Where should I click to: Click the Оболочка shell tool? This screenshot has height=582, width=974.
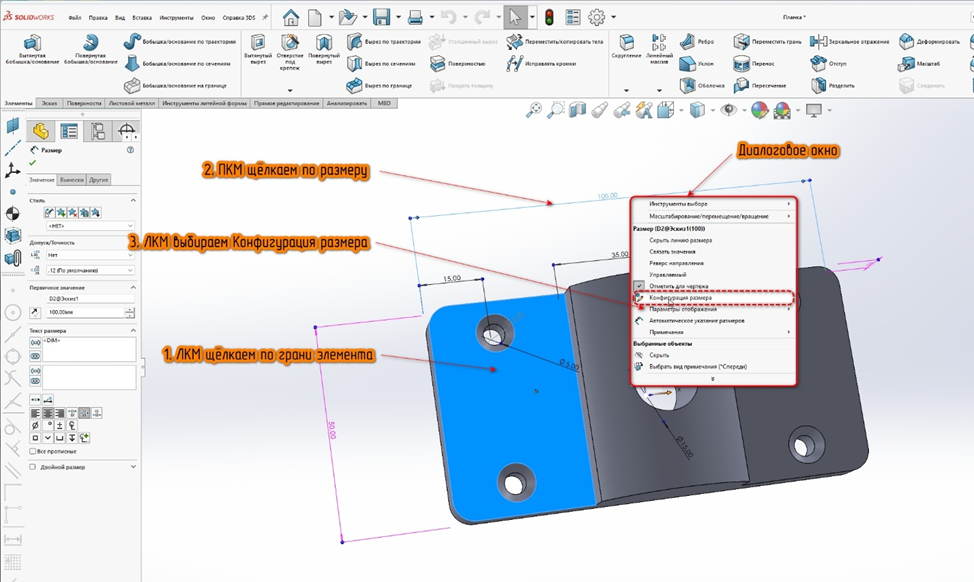coord(702,86)
